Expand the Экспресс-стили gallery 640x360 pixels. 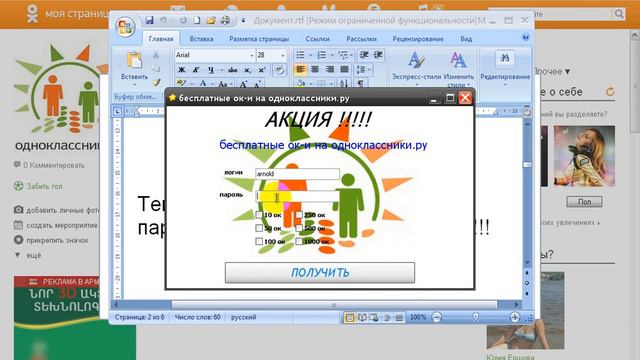coord(417,69)
